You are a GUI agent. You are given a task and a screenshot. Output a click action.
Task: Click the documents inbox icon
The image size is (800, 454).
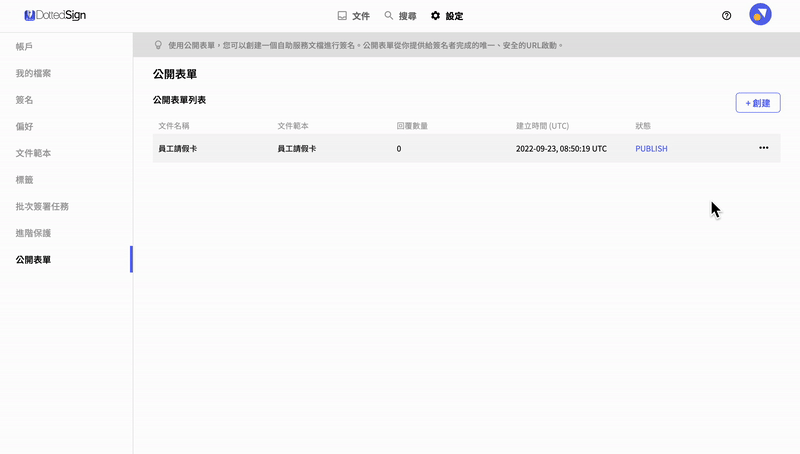[342, 16]
